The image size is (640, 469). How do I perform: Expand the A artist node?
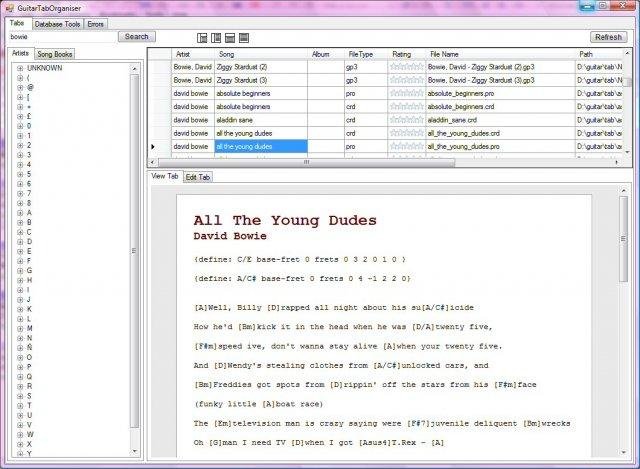click(x=20, y=213)
